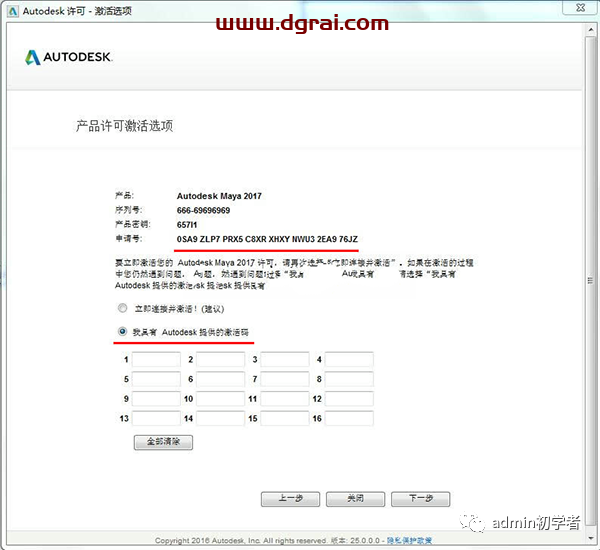Click the scrollbar up arrow
The height and width of the screenshot is (550, 600).
(x=590, y=30)
